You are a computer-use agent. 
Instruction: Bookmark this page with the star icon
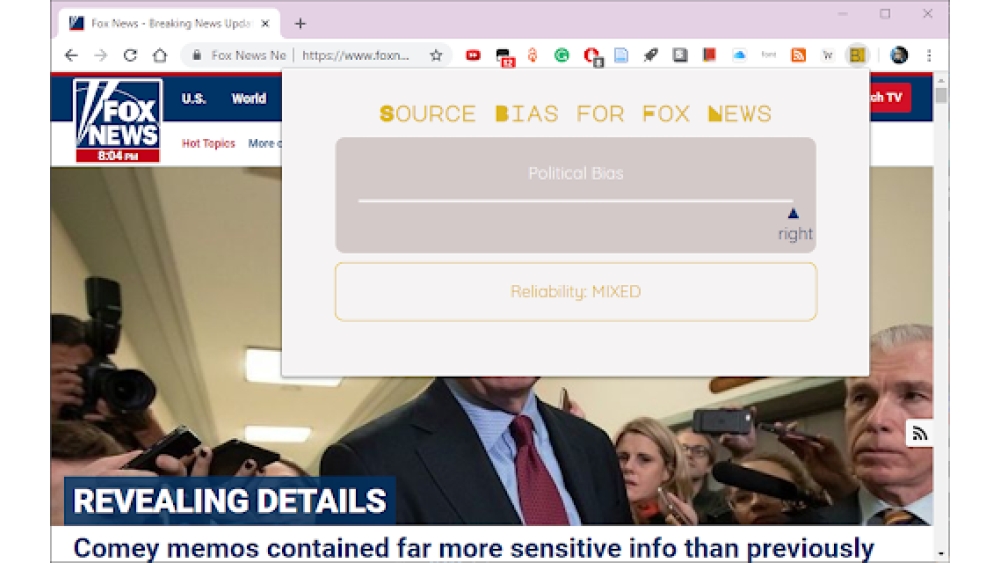436,56
